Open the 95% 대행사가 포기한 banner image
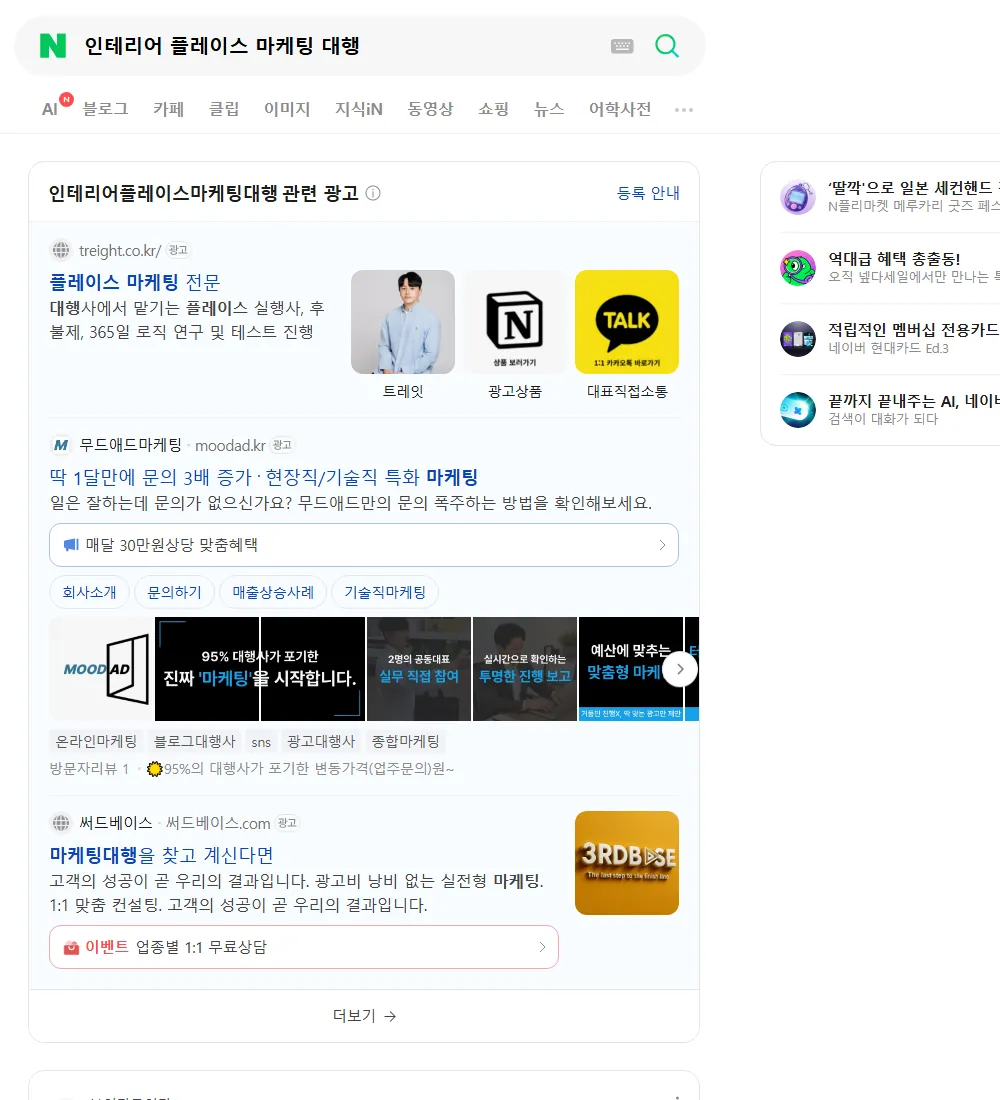The image size is (1000, 1100). 260,669
